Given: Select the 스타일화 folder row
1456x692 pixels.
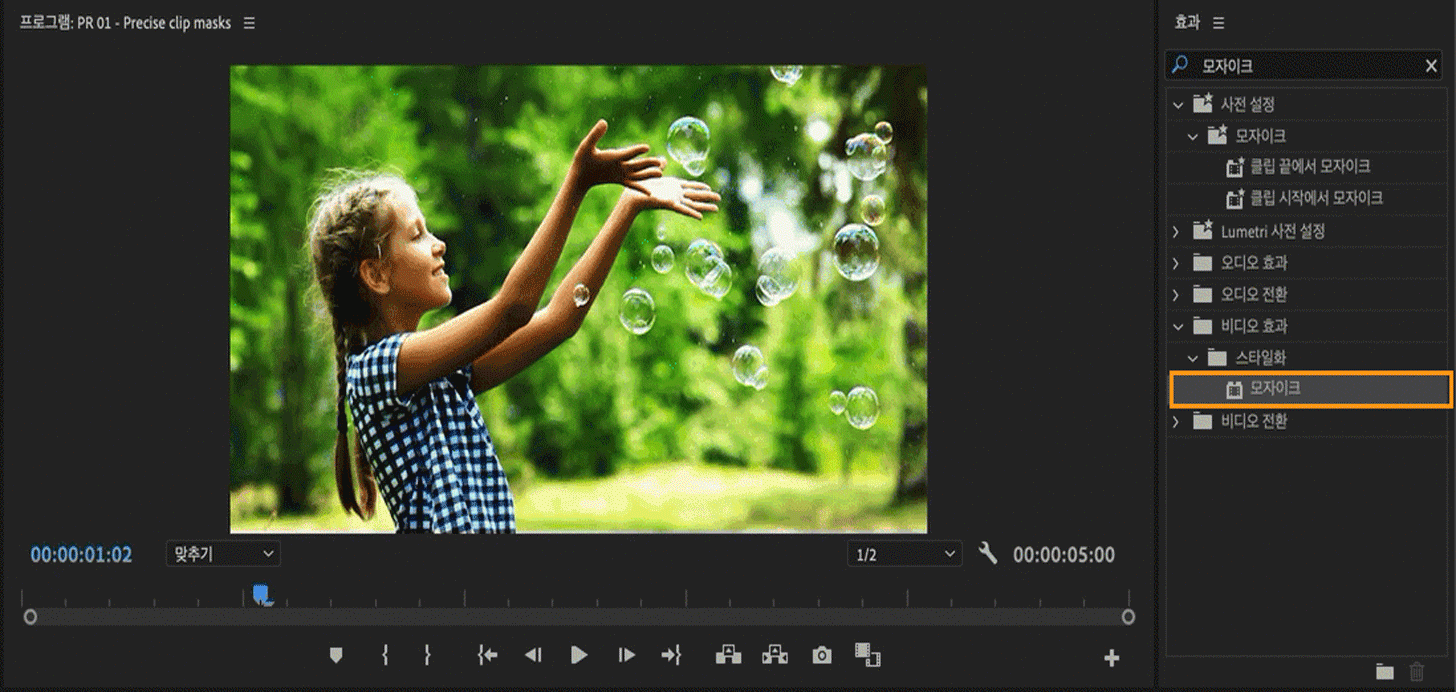Looking at the screenshot, I should [x=1308, y=358].
